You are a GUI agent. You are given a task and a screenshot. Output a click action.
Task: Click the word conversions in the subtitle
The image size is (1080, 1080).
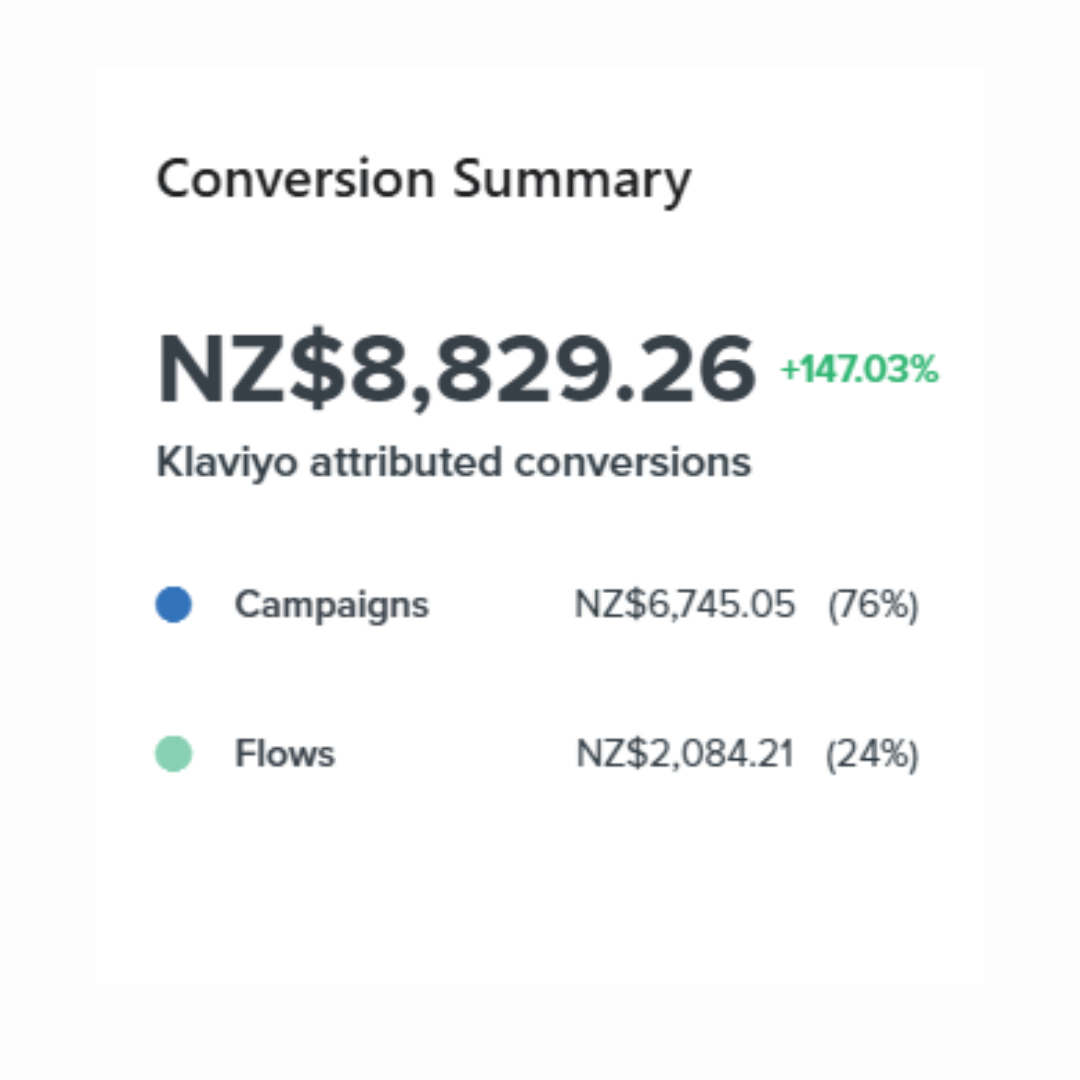click(x=632, y=462)
